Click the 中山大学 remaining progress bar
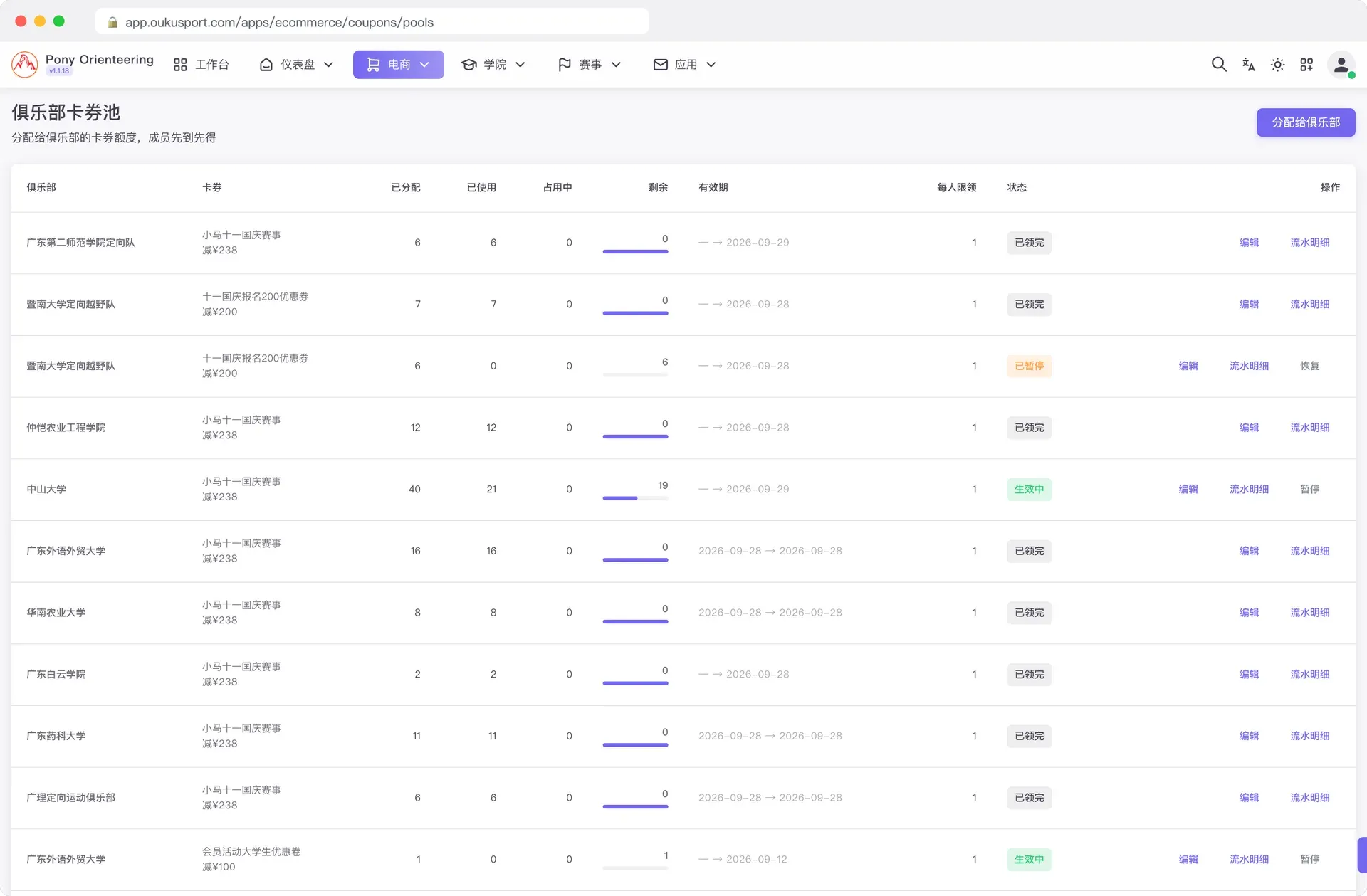The width and height of the screenshot is (1367, 896). (x=635, y=498)
